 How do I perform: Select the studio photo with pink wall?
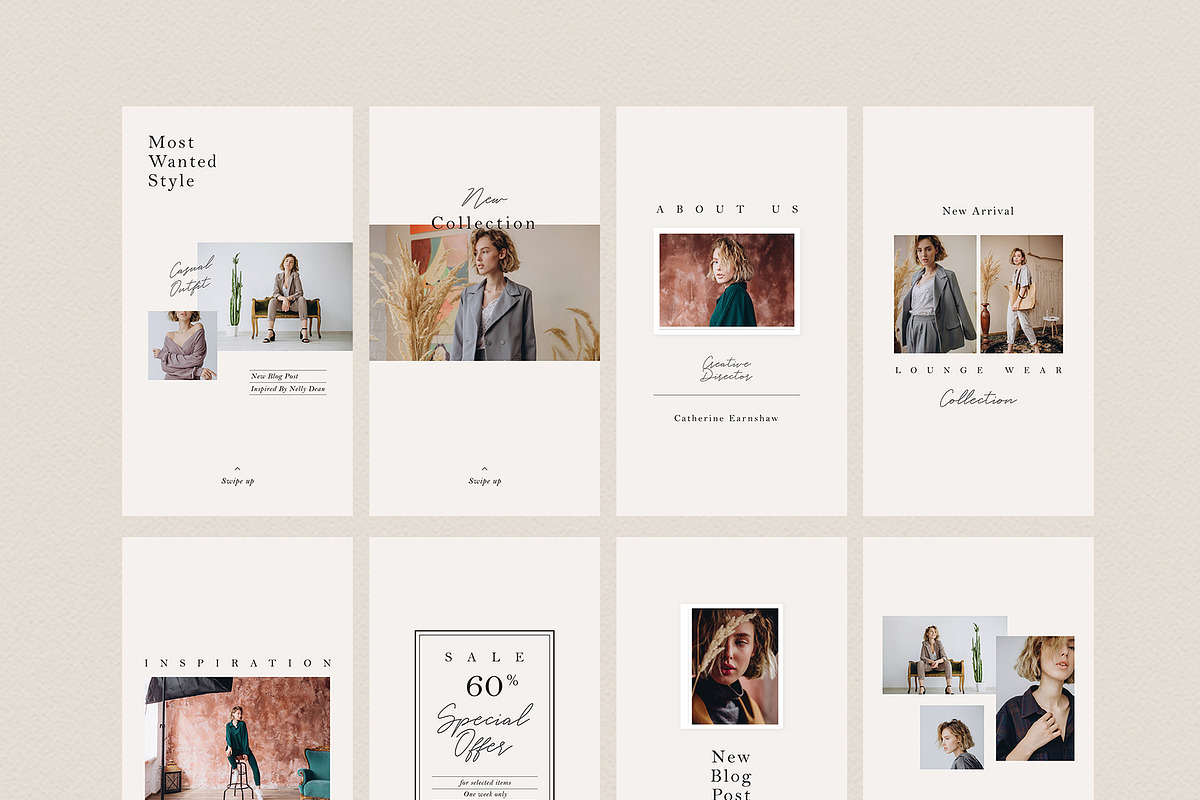pyautogui.click(x=238, y=738)
